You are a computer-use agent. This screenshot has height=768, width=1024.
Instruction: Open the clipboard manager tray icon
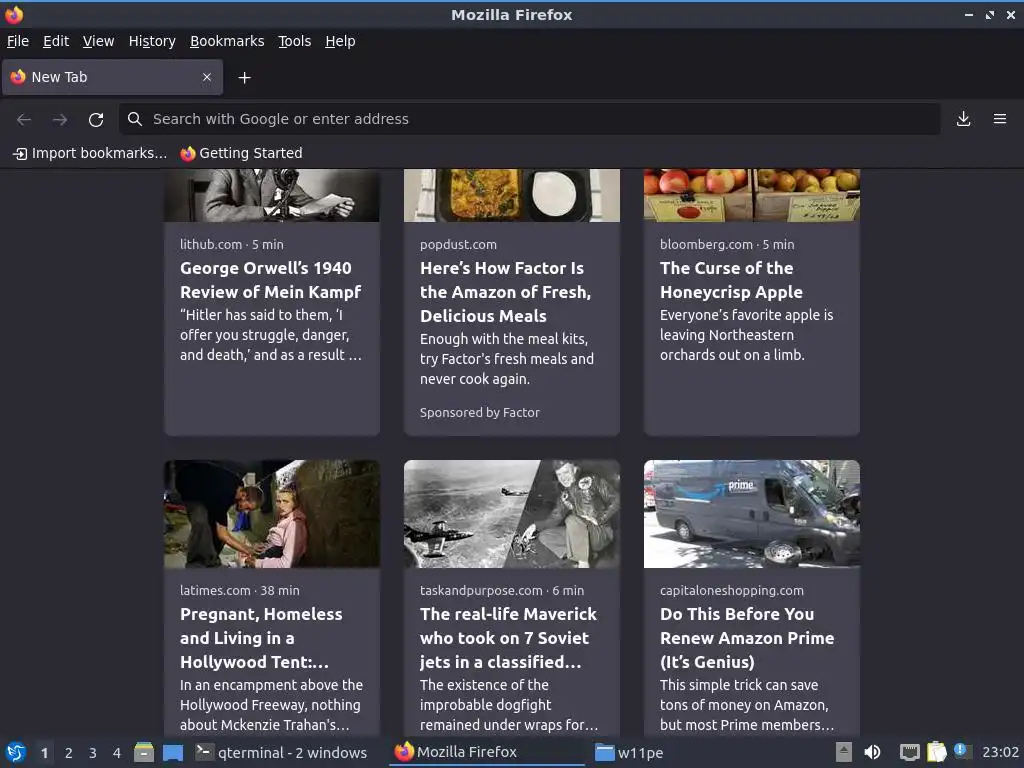point(936,752)
